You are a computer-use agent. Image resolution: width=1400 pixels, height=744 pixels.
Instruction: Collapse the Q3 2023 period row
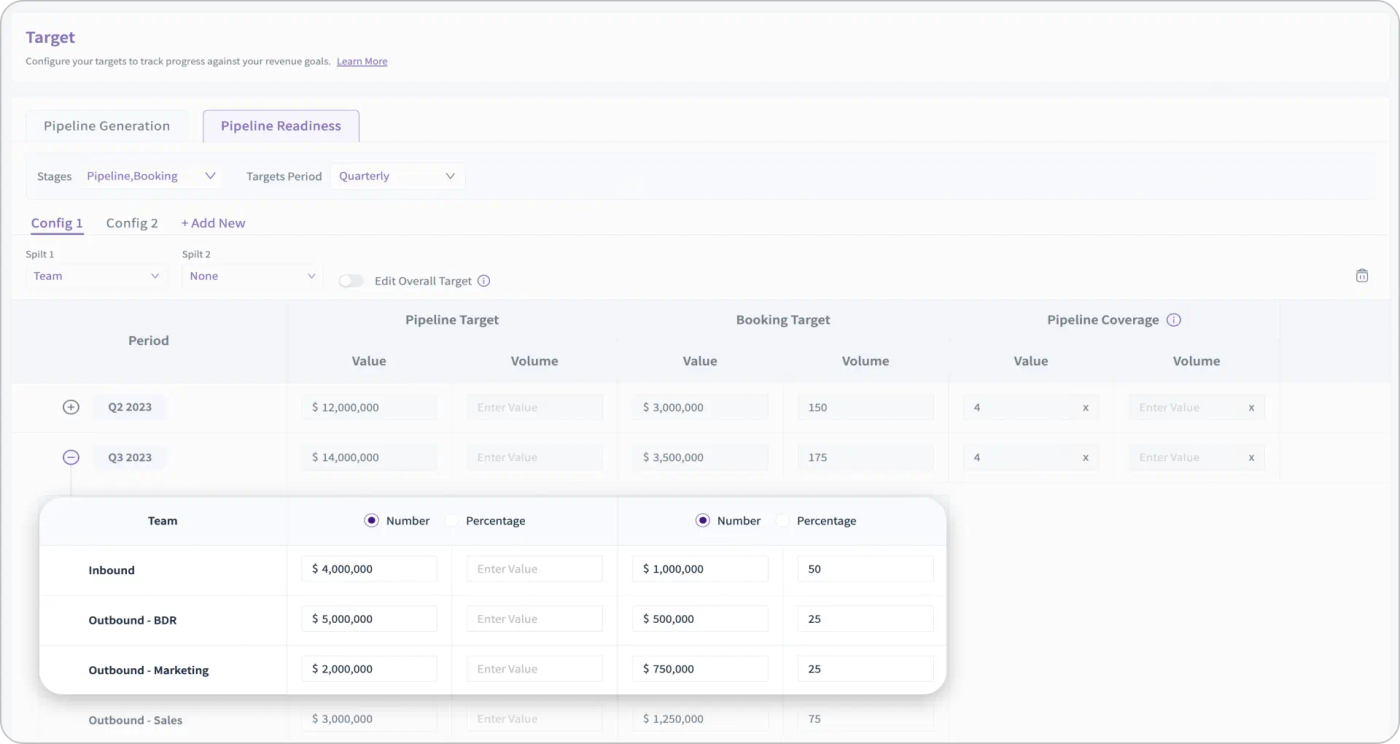(x=71, y=457)
